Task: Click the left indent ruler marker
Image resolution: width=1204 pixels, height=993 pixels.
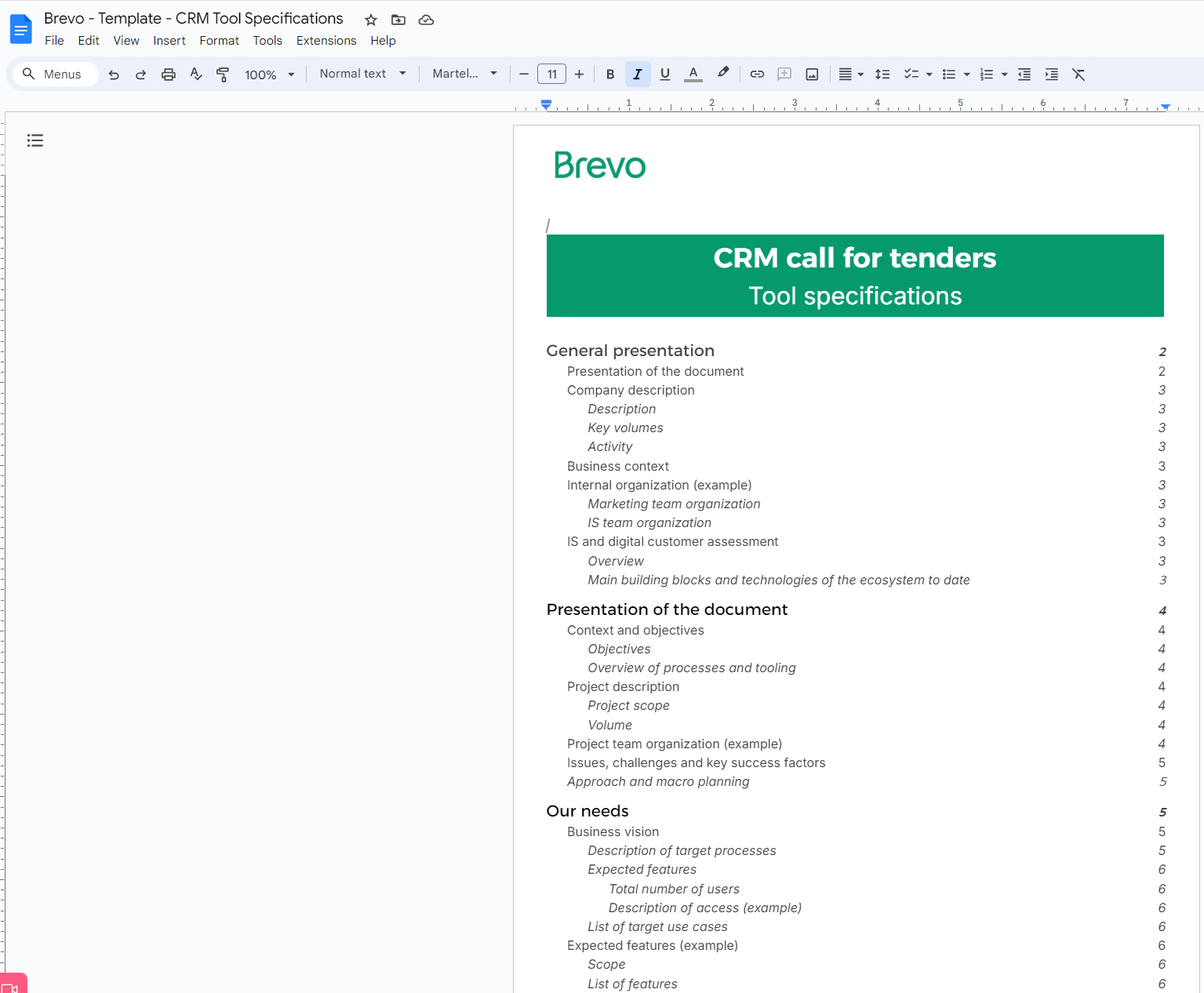Action: [x=547, y=104]
